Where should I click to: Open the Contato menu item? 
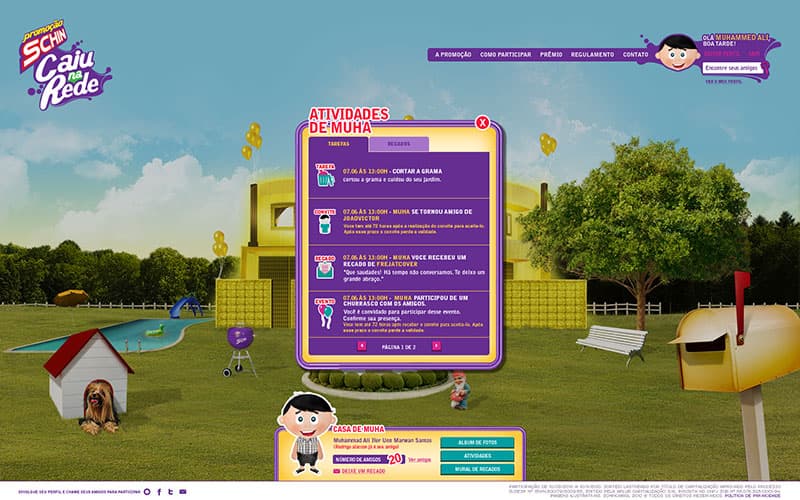point(636,54)
